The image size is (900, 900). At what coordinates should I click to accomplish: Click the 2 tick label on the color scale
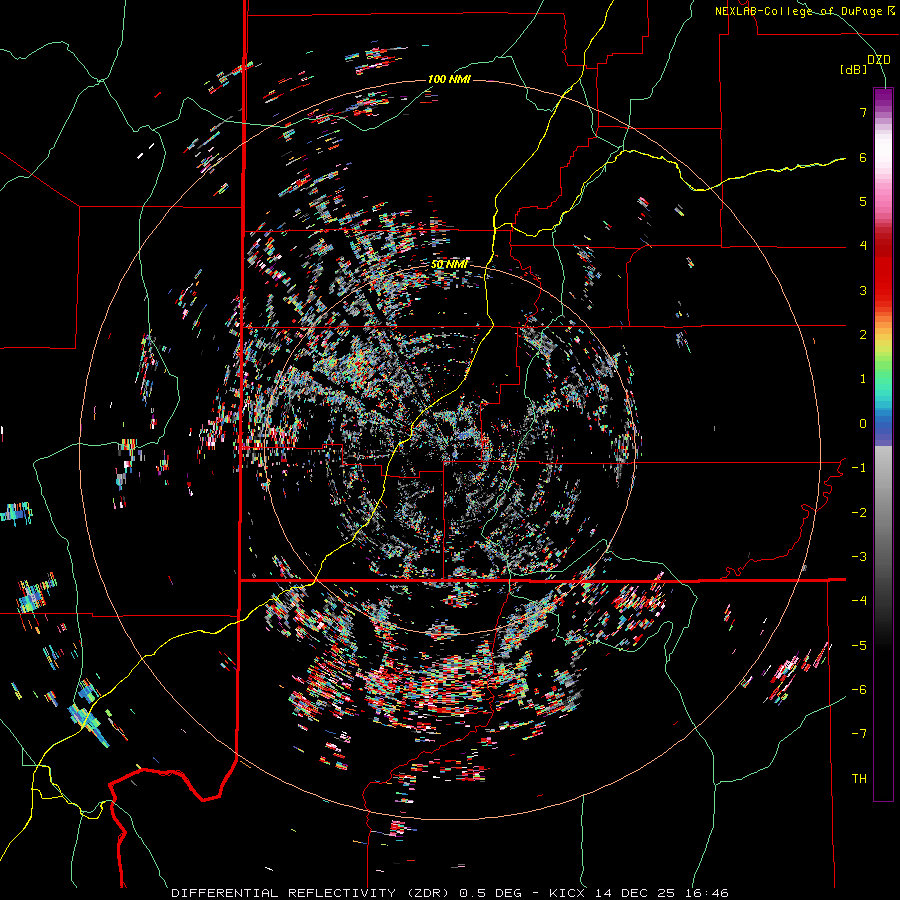[x=863, y=335]
